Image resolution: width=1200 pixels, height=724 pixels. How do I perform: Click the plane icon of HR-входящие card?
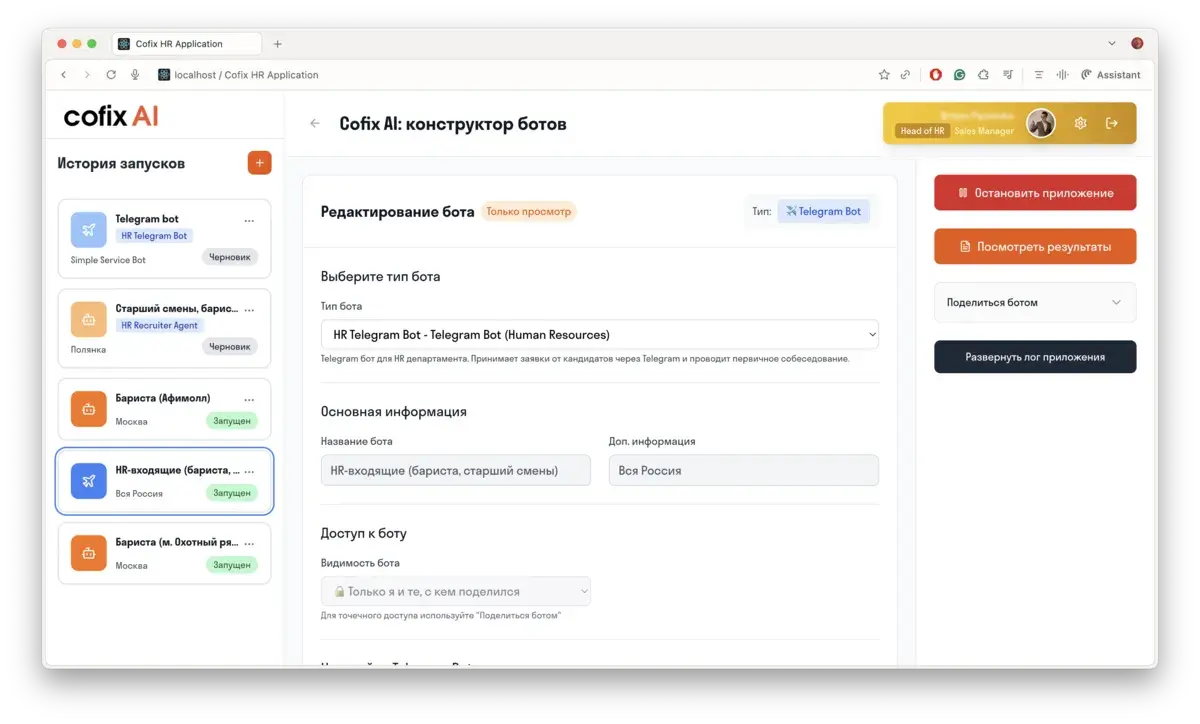coord(89,481)
